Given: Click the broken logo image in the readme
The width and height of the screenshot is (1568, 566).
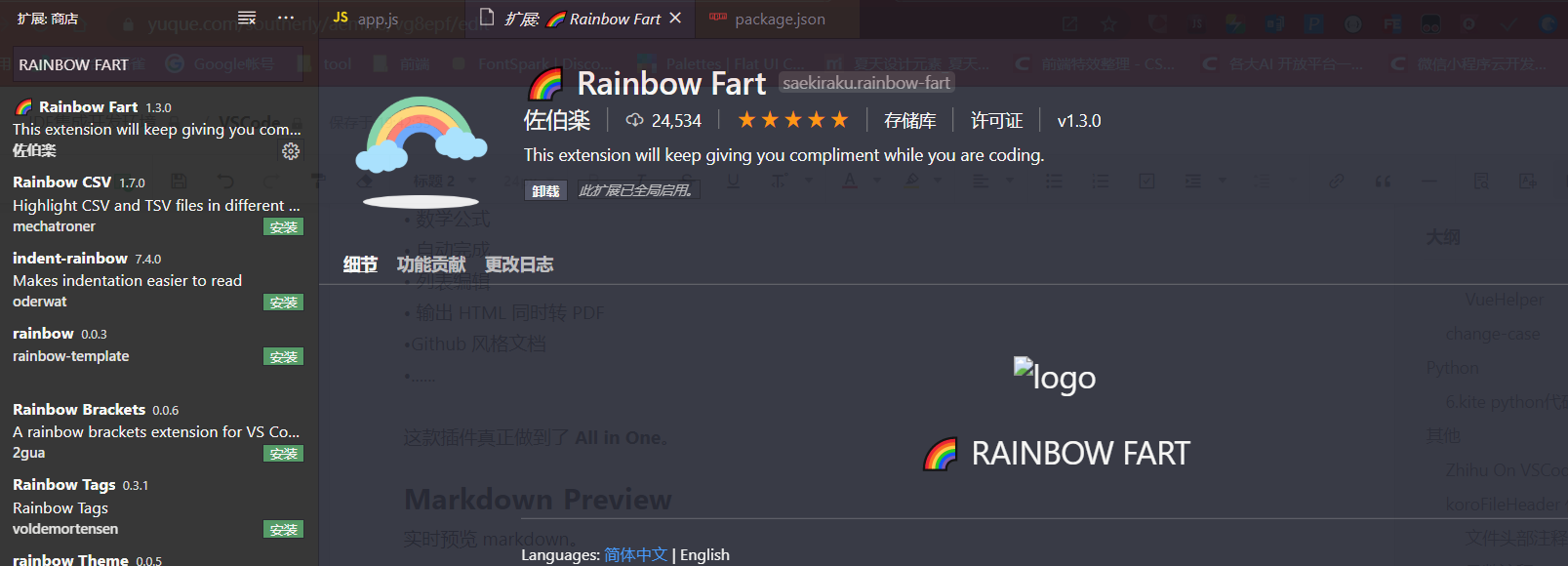Looking at the screenshot, I should [1055, 376].
